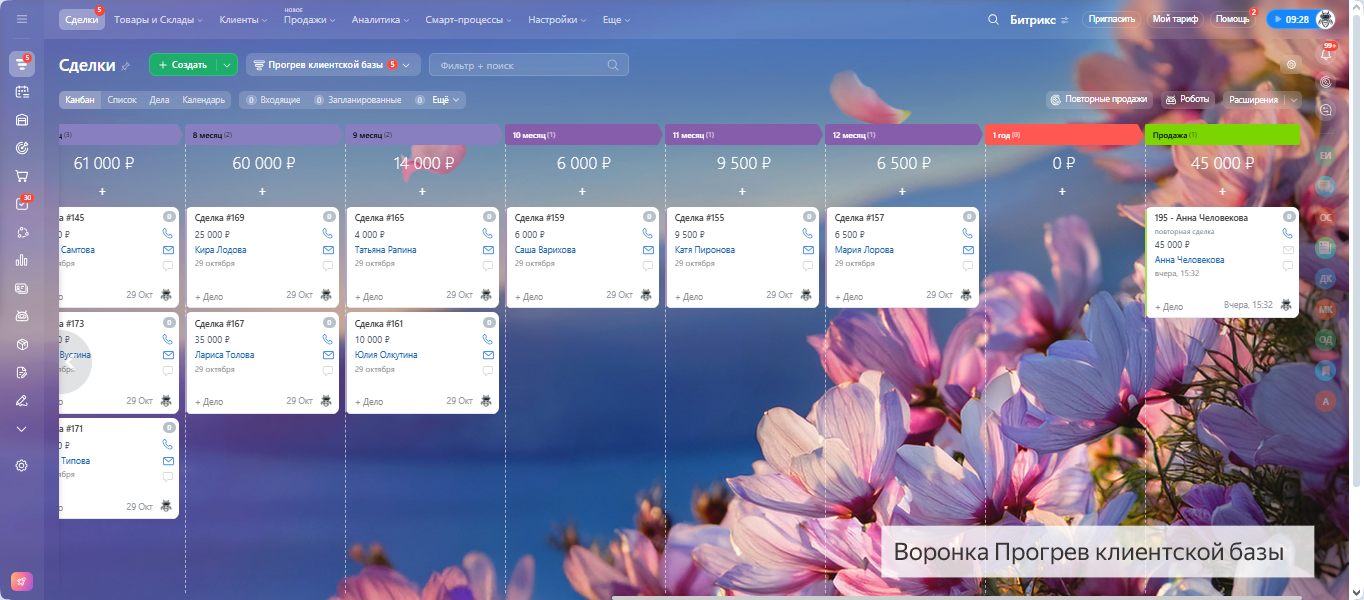1364x600 pixels.
Task: Click responsible avatar on Сделка #167 card
Action: click(x=326, y=401)
